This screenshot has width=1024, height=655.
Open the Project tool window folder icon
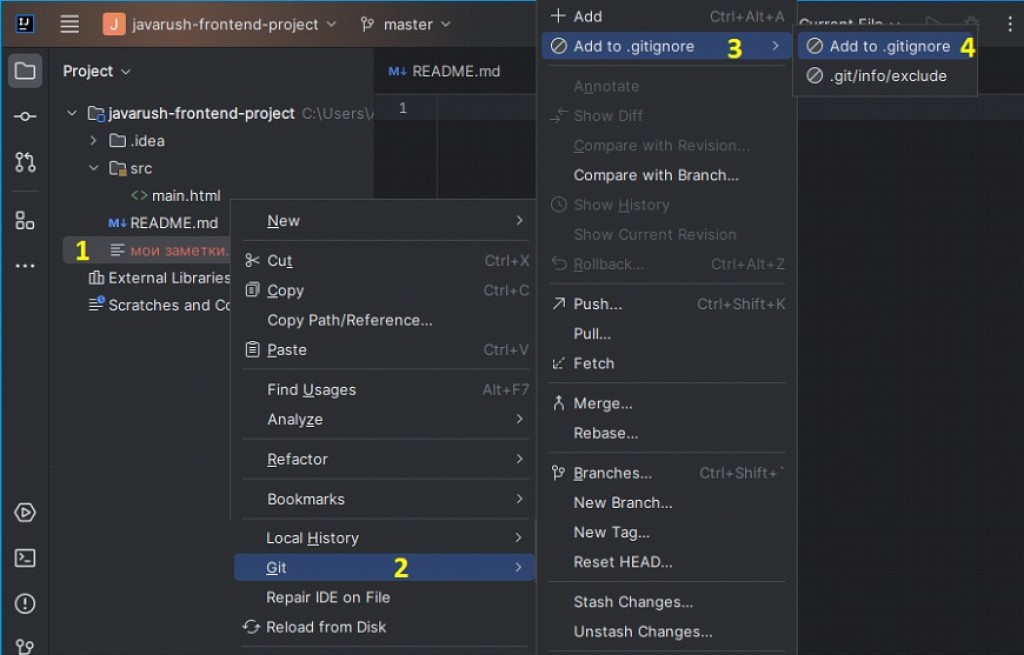click(25, 71)
